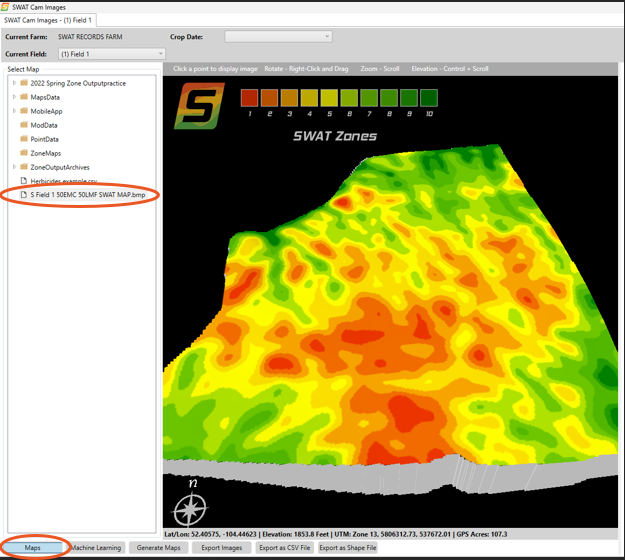Switch to the Machine Learning tab
Image resolution: width=625 pixels, height=560 pixels.
point(96,548)
